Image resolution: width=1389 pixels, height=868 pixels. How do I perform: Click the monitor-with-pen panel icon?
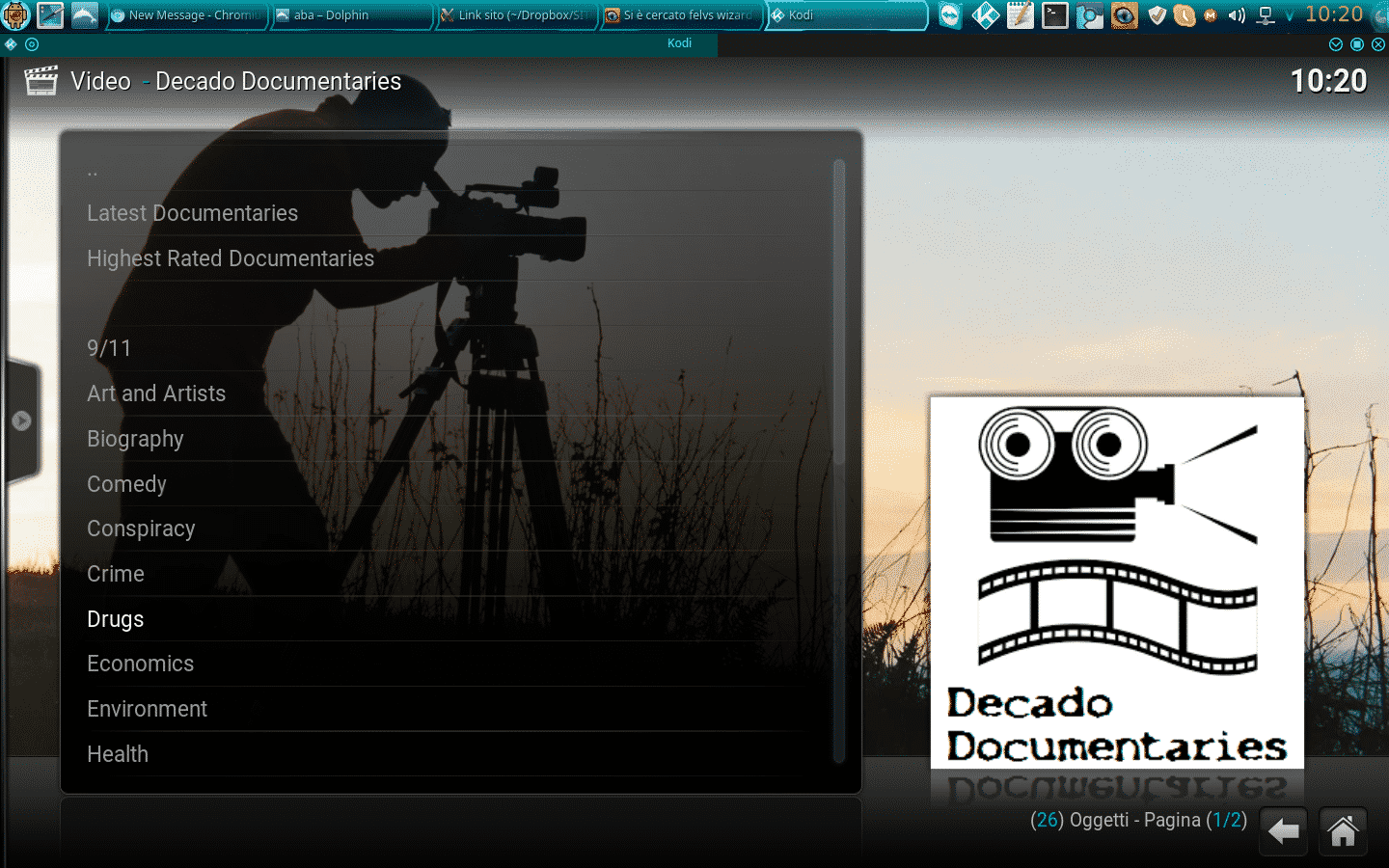[50, 14]
